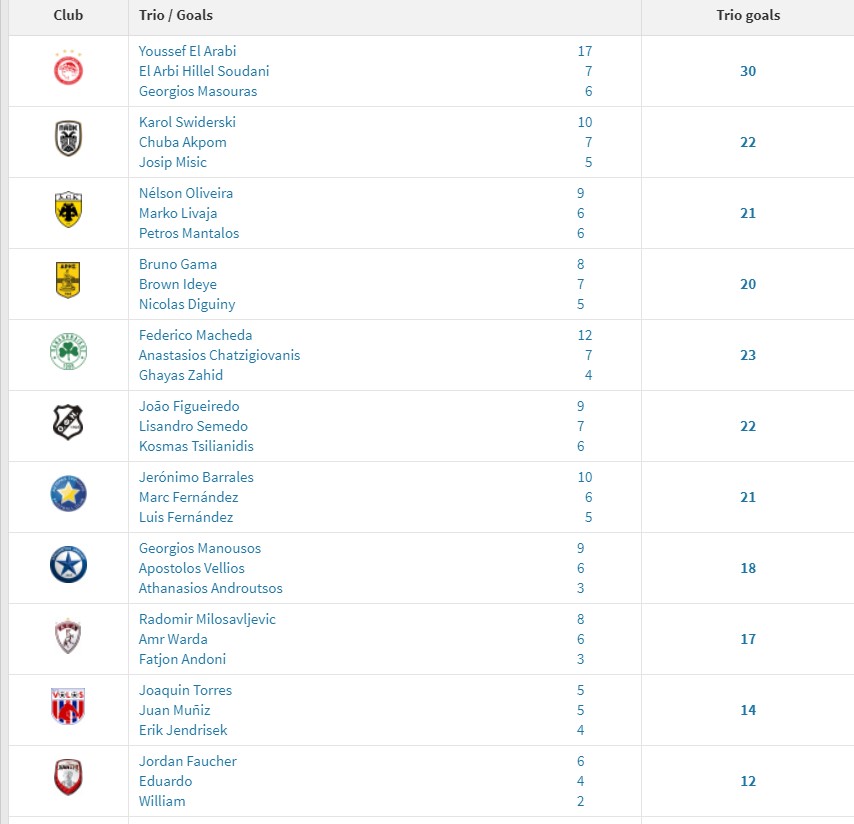Select the Asteras Tripolis yellow star logo
854x824 pixels.
coord(68,493)
